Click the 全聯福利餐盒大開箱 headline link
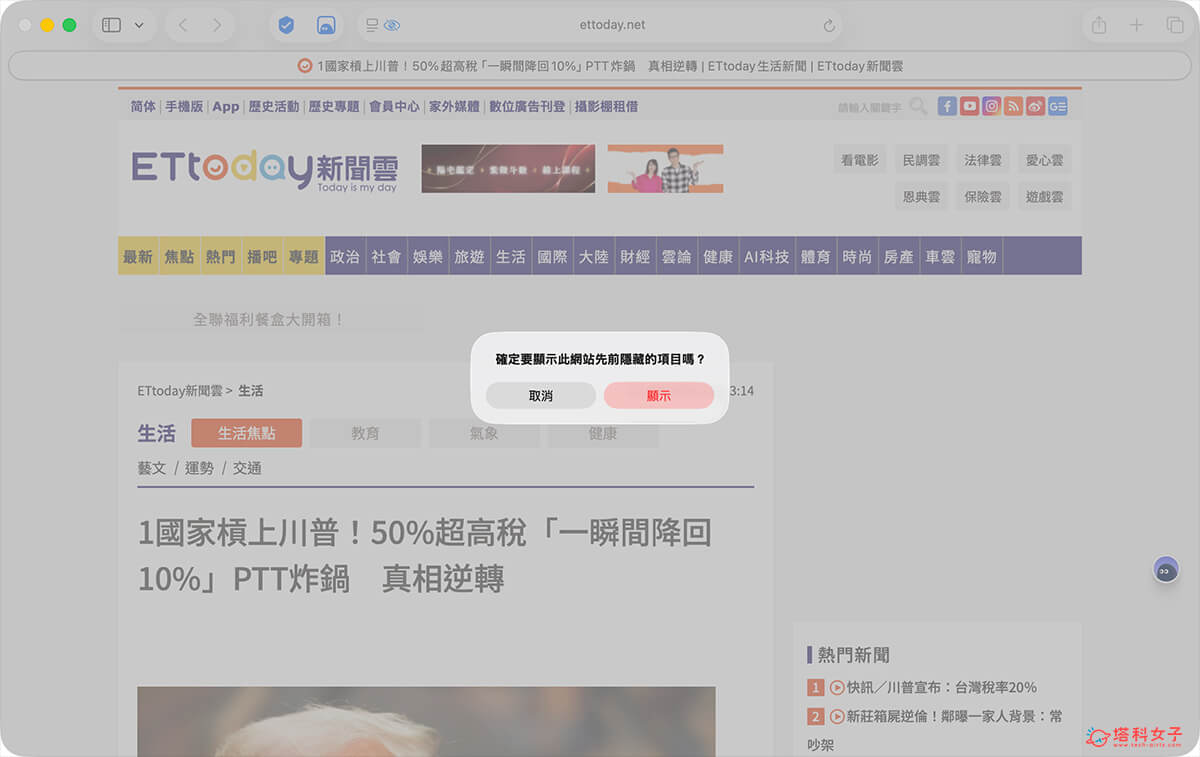 click(269, 320)
